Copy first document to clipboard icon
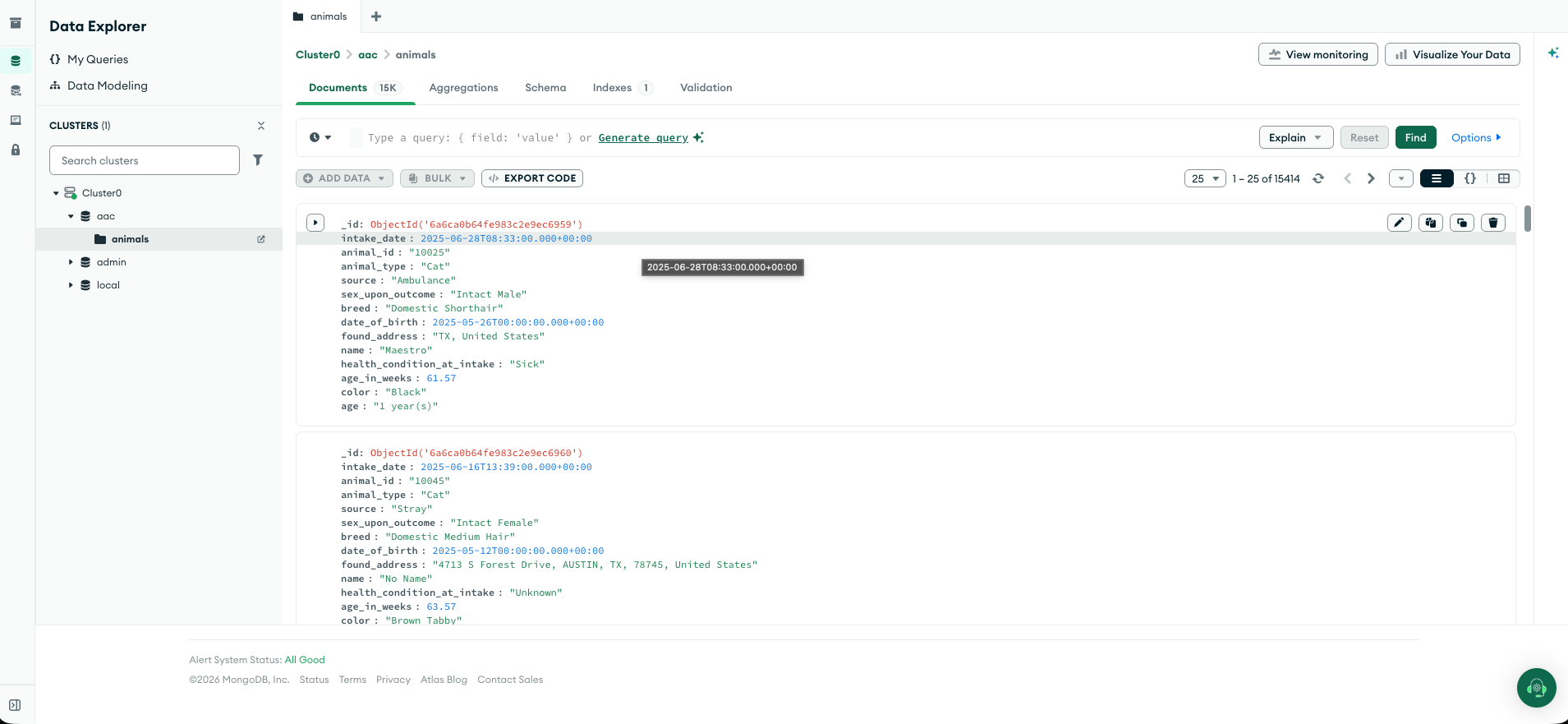Screen dimensions: 1568x724 pyautogui.click(x=1431, y=223)
